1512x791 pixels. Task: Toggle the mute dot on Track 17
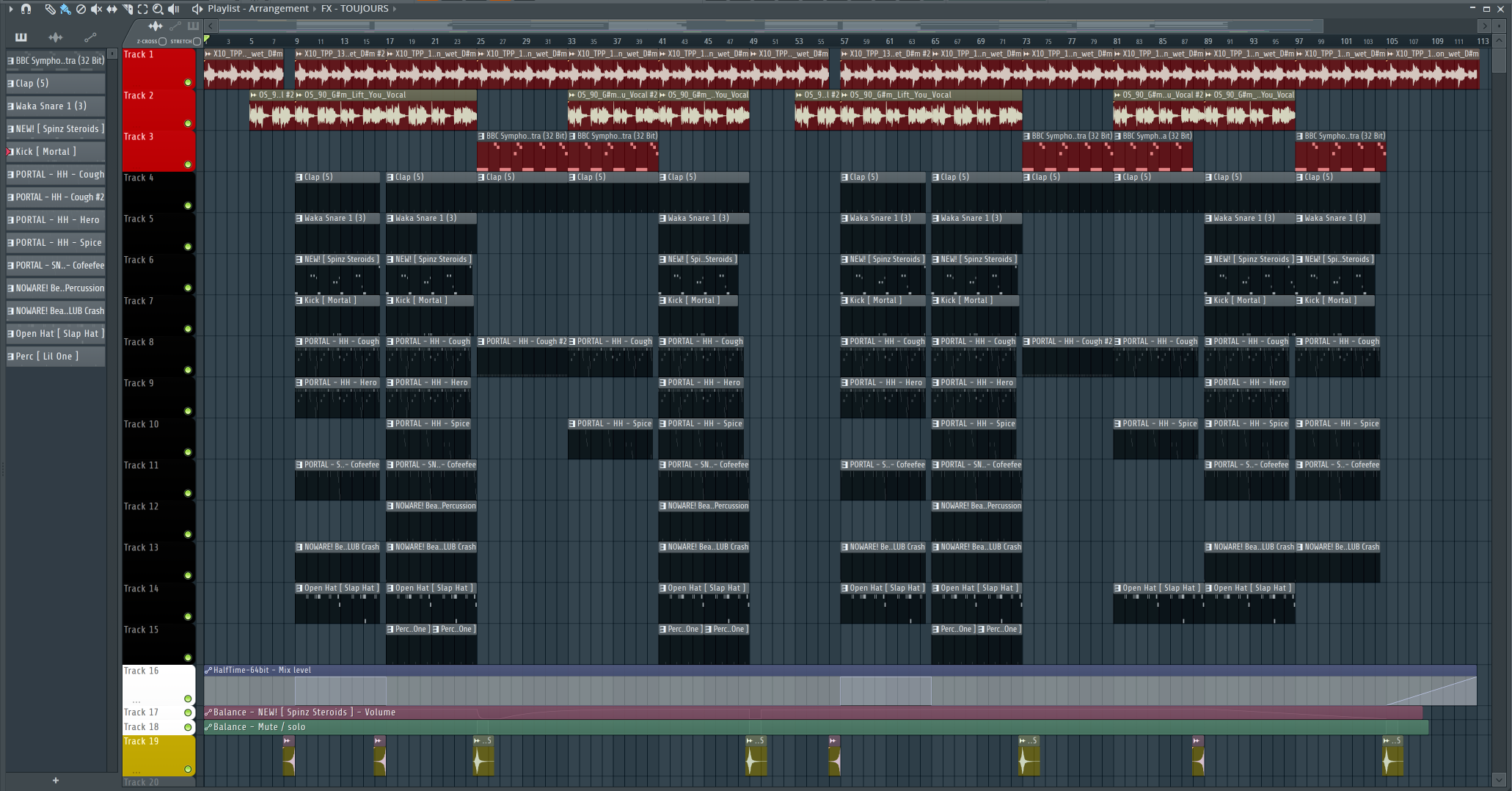pyautogui.click(x=188, y=712)
